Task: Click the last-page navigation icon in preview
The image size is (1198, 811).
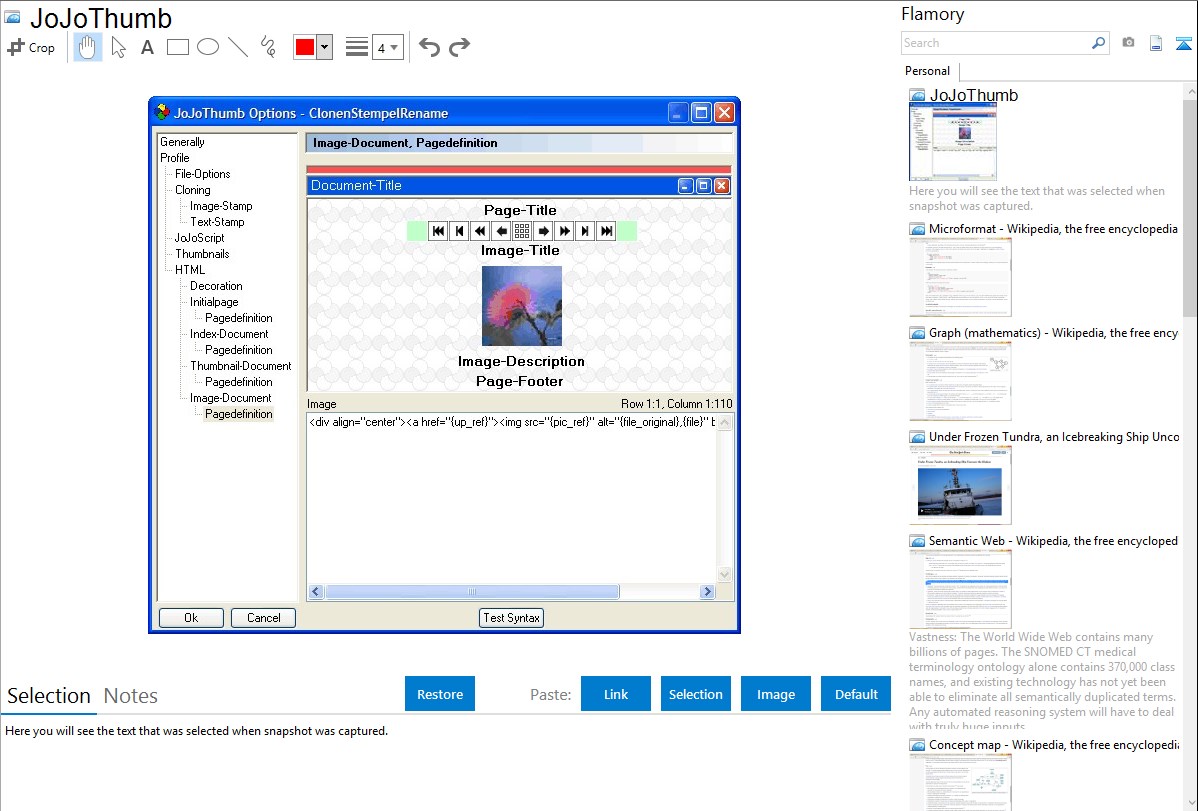Action: pos(606,231)
